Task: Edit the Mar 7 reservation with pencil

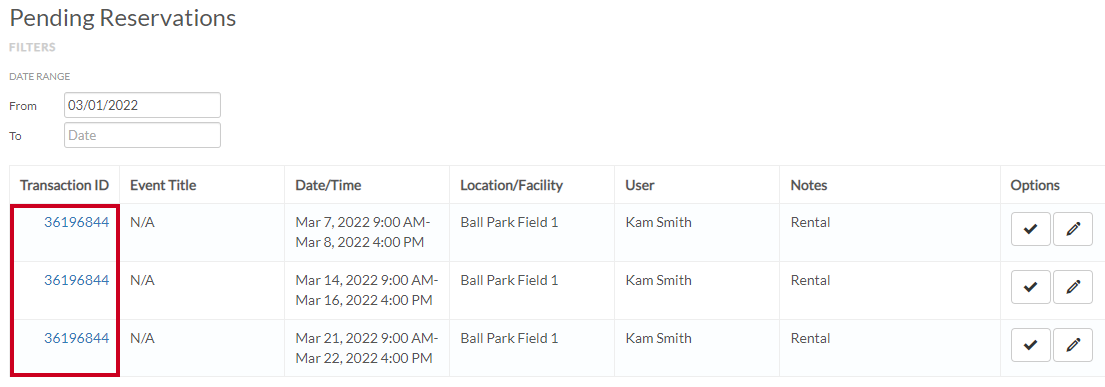Action: 1073,229
